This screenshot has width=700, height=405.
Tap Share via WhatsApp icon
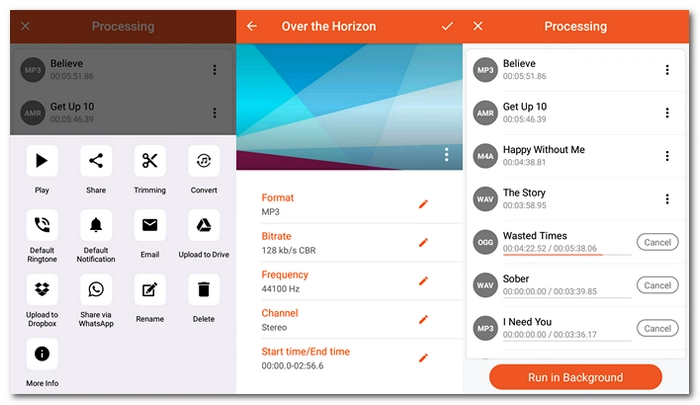coord(96,289)
